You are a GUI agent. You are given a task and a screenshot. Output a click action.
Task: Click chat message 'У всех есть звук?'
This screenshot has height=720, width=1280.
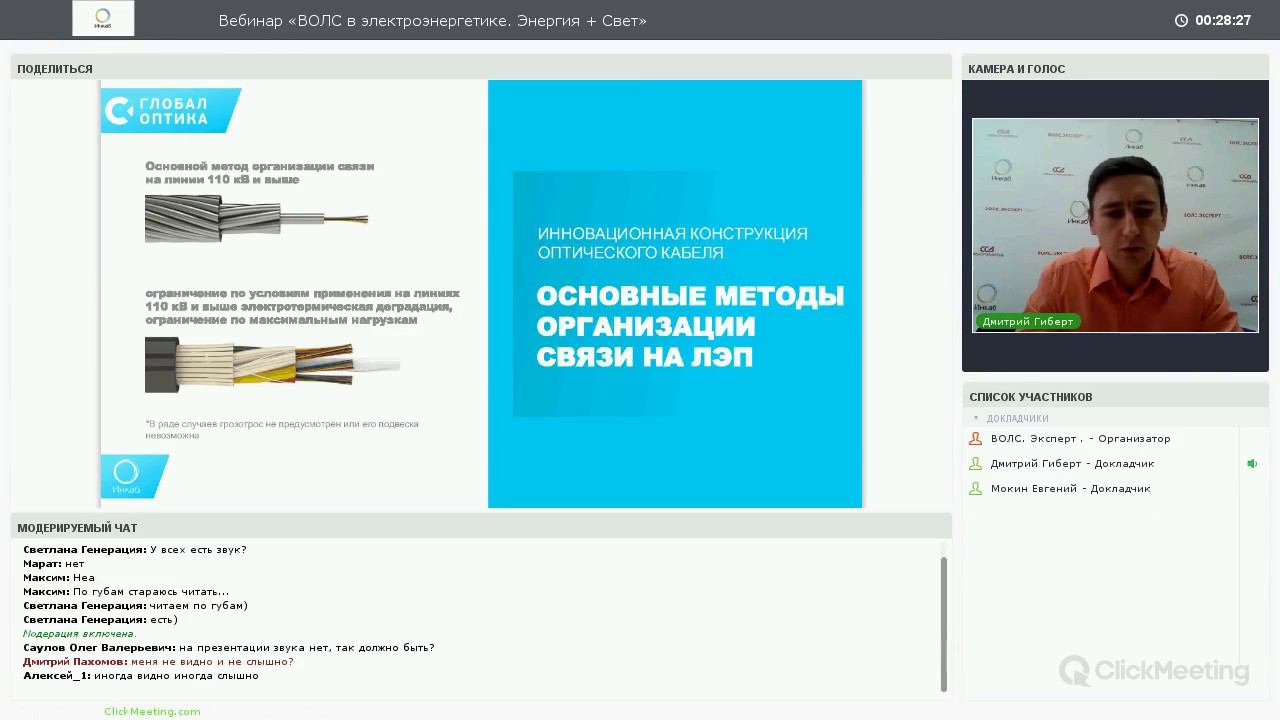(198, 549)
